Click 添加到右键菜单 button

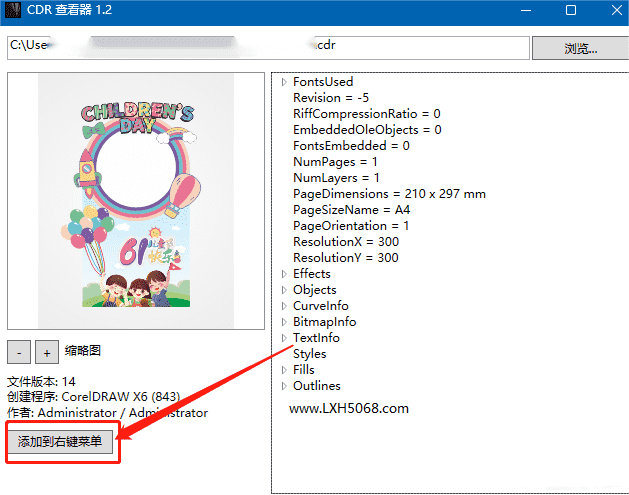tap(60, 442)
